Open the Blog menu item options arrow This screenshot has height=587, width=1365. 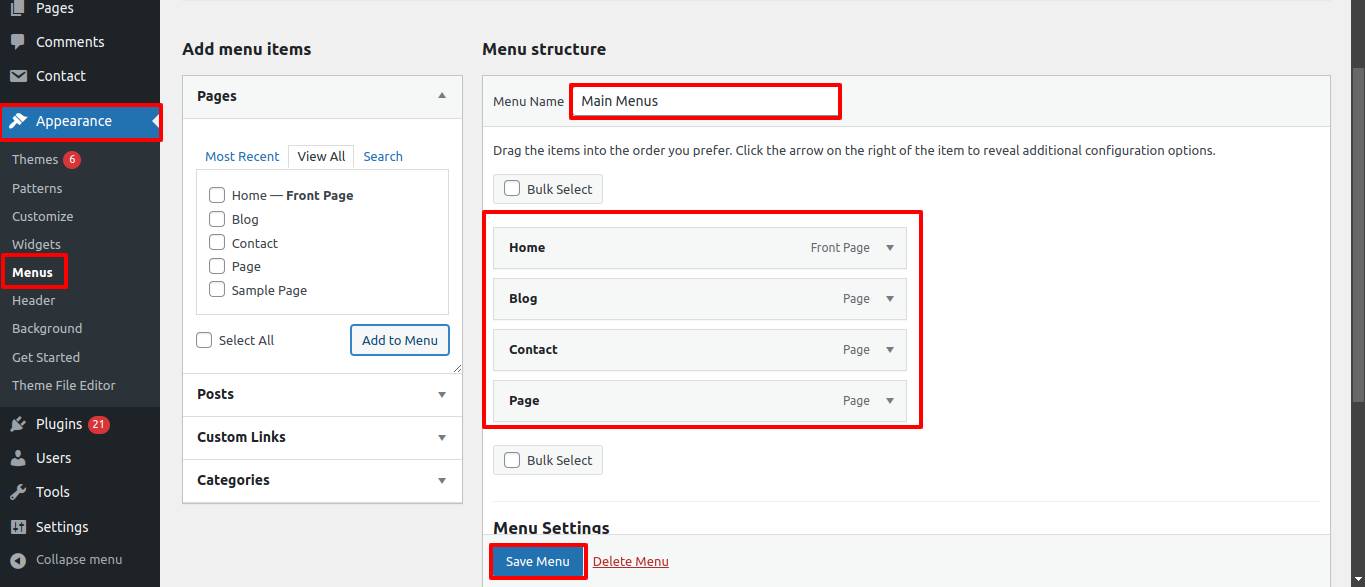(890, 298)
